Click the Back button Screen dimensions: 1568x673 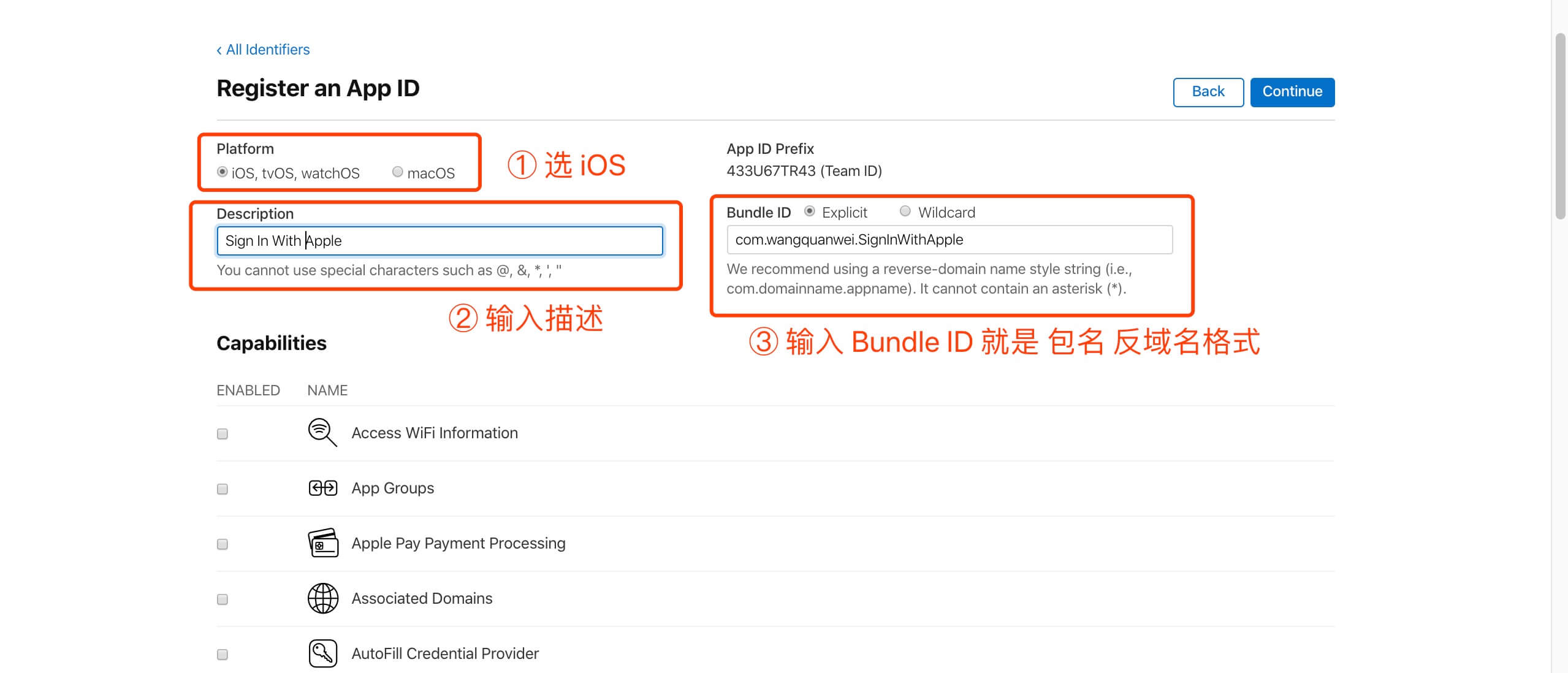coord(1208,92)
